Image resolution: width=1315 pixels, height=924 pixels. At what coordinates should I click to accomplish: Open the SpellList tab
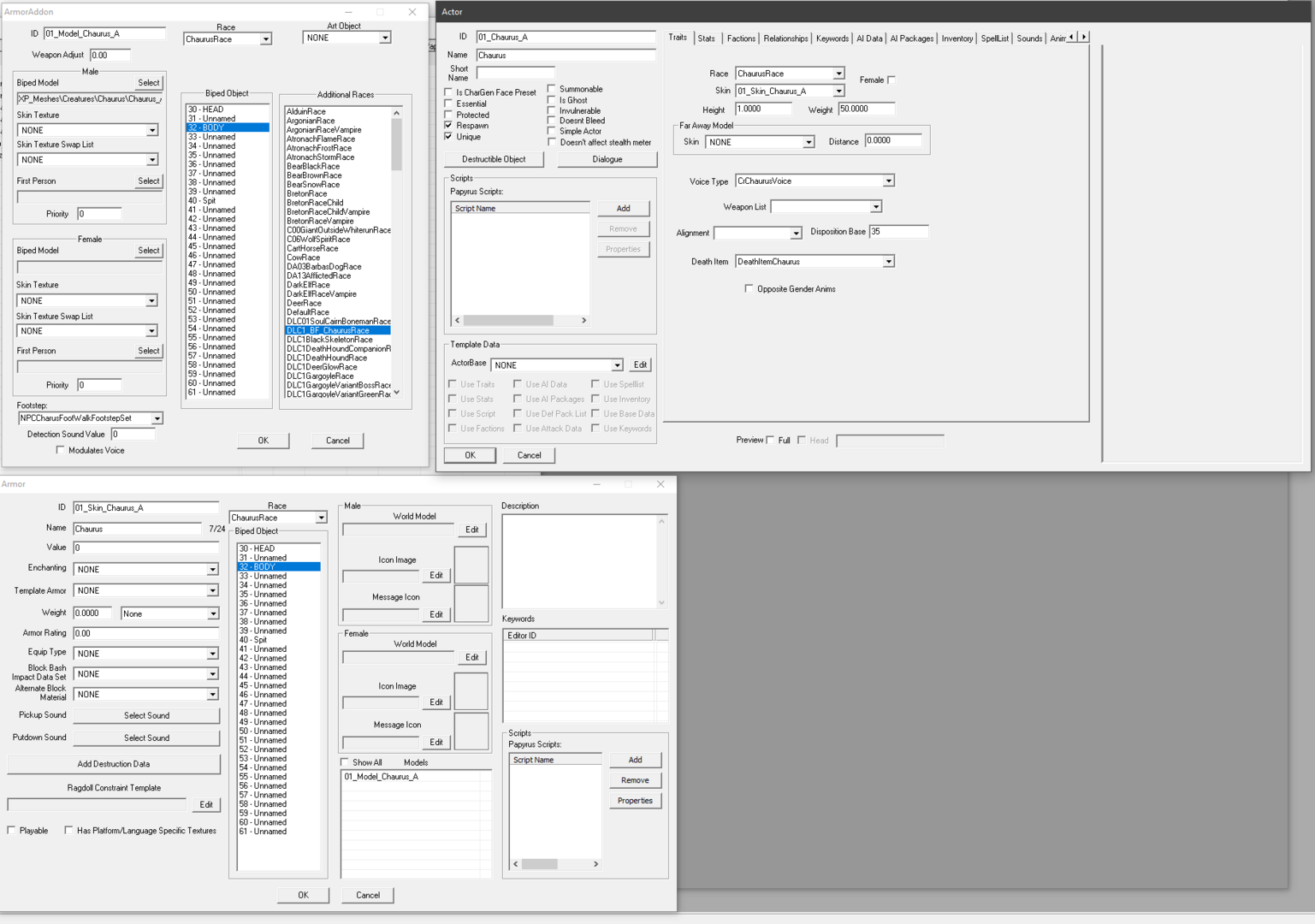(x=995, y=38)
